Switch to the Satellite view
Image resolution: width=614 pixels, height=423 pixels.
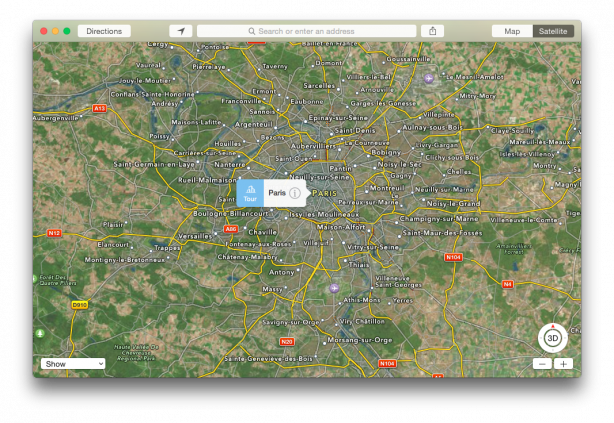(553, 31)
